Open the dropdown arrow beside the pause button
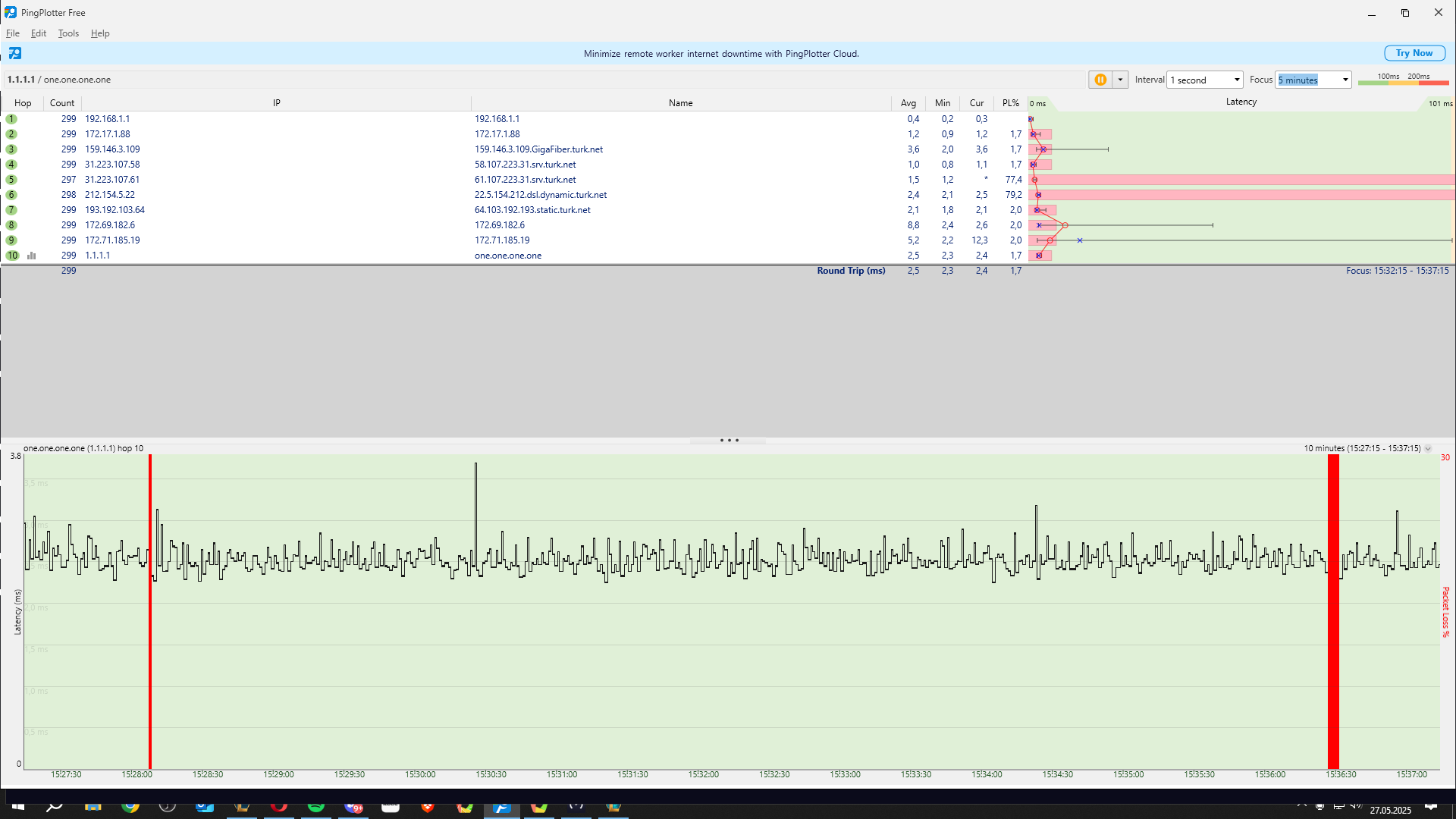The height and width of the screenshot is (819, 1456). tap(1120, 80)
